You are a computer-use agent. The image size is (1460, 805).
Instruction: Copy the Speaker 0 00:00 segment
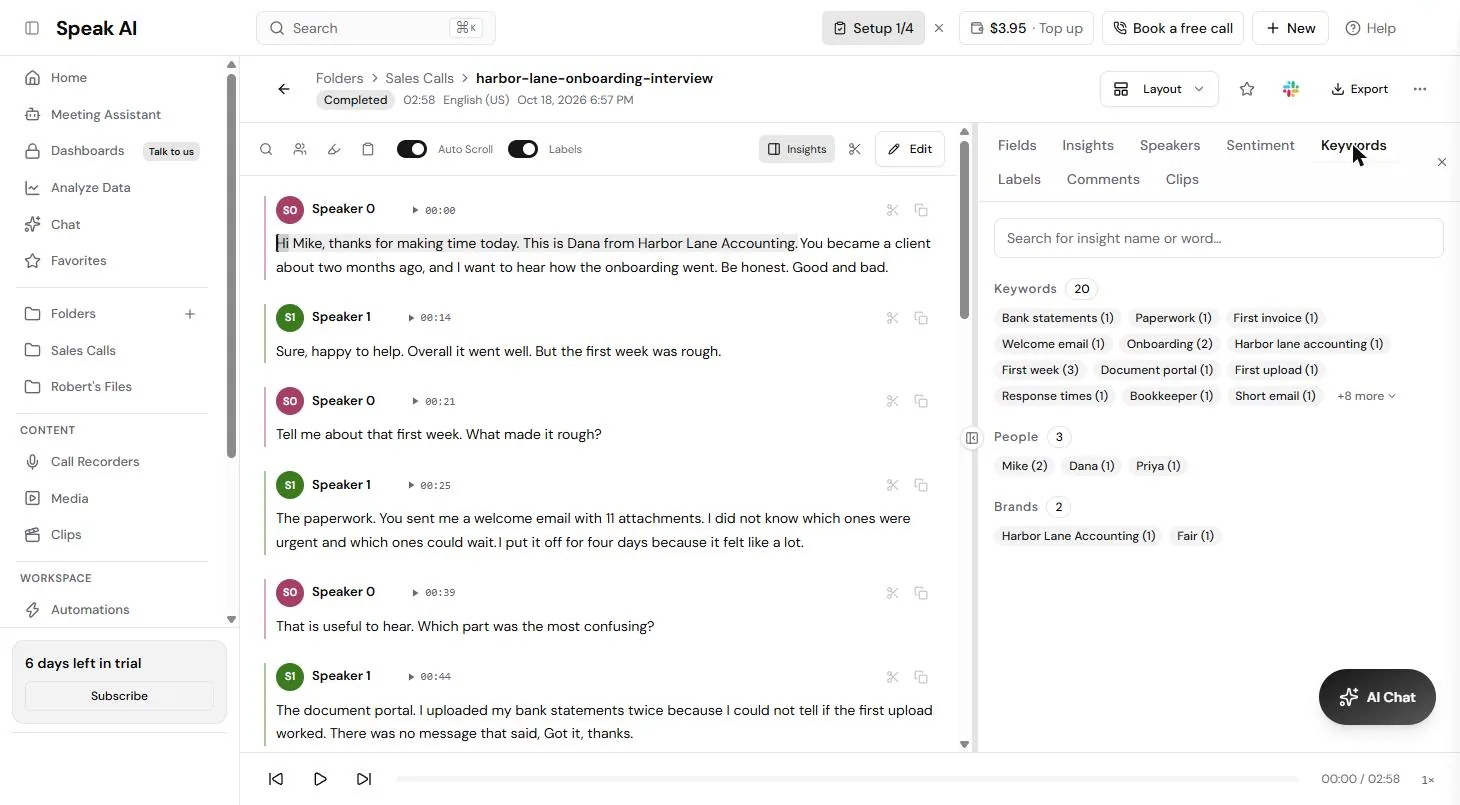[x=921, y=210]
